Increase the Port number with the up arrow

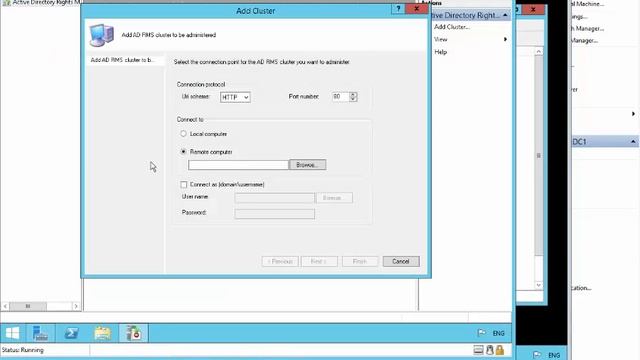[353, 94]
